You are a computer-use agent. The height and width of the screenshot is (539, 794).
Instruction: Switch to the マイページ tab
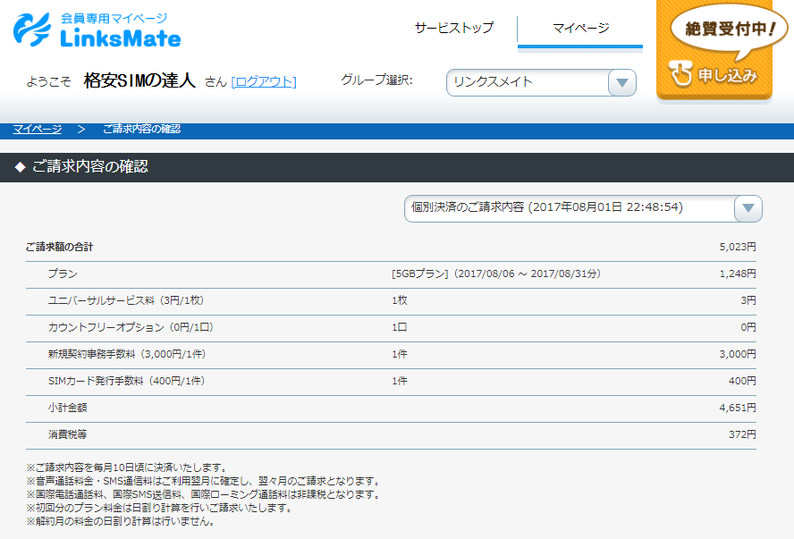tap(580, 28)
